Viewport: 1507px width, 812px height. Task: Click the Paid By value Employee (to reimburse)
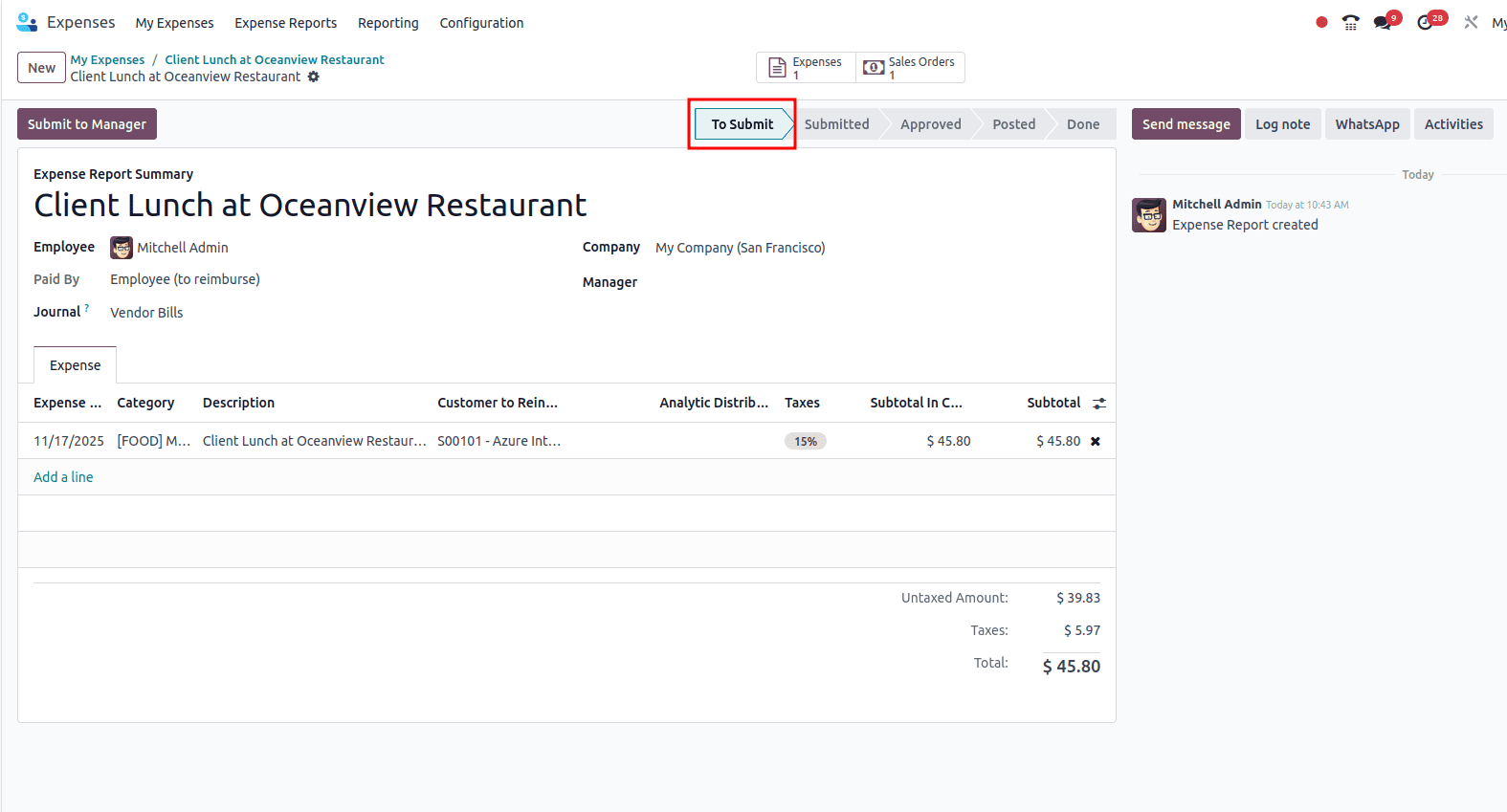click(x=185, y=279)
